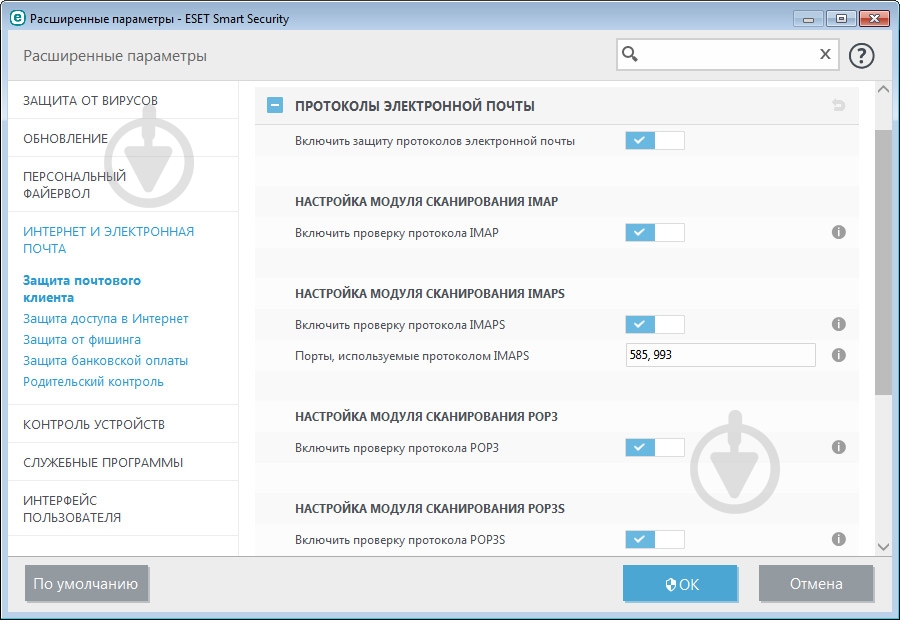The image size is (900, 620).
Task: Click the info icon beside IMAPS ports
Action: click(x=838, y=355)
